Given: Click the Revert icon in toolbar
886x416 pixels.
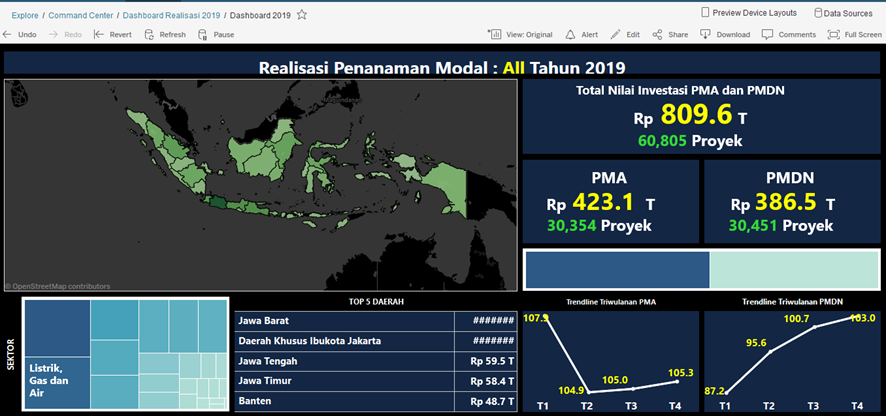Looking at the screenshot, I should pyautogui.click(x=99, y=34).
